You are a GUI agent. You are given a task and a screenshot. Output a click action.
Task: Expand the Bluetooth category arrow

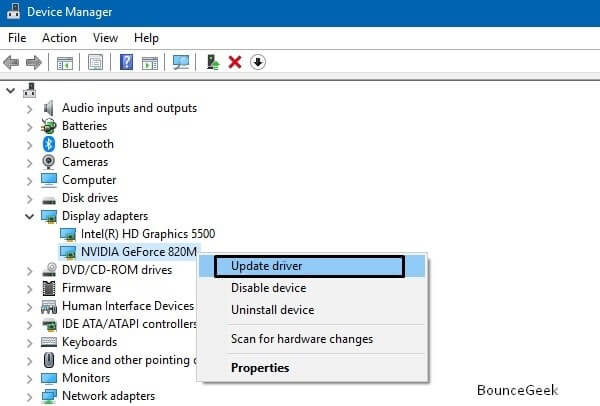[x=29, y=145]
